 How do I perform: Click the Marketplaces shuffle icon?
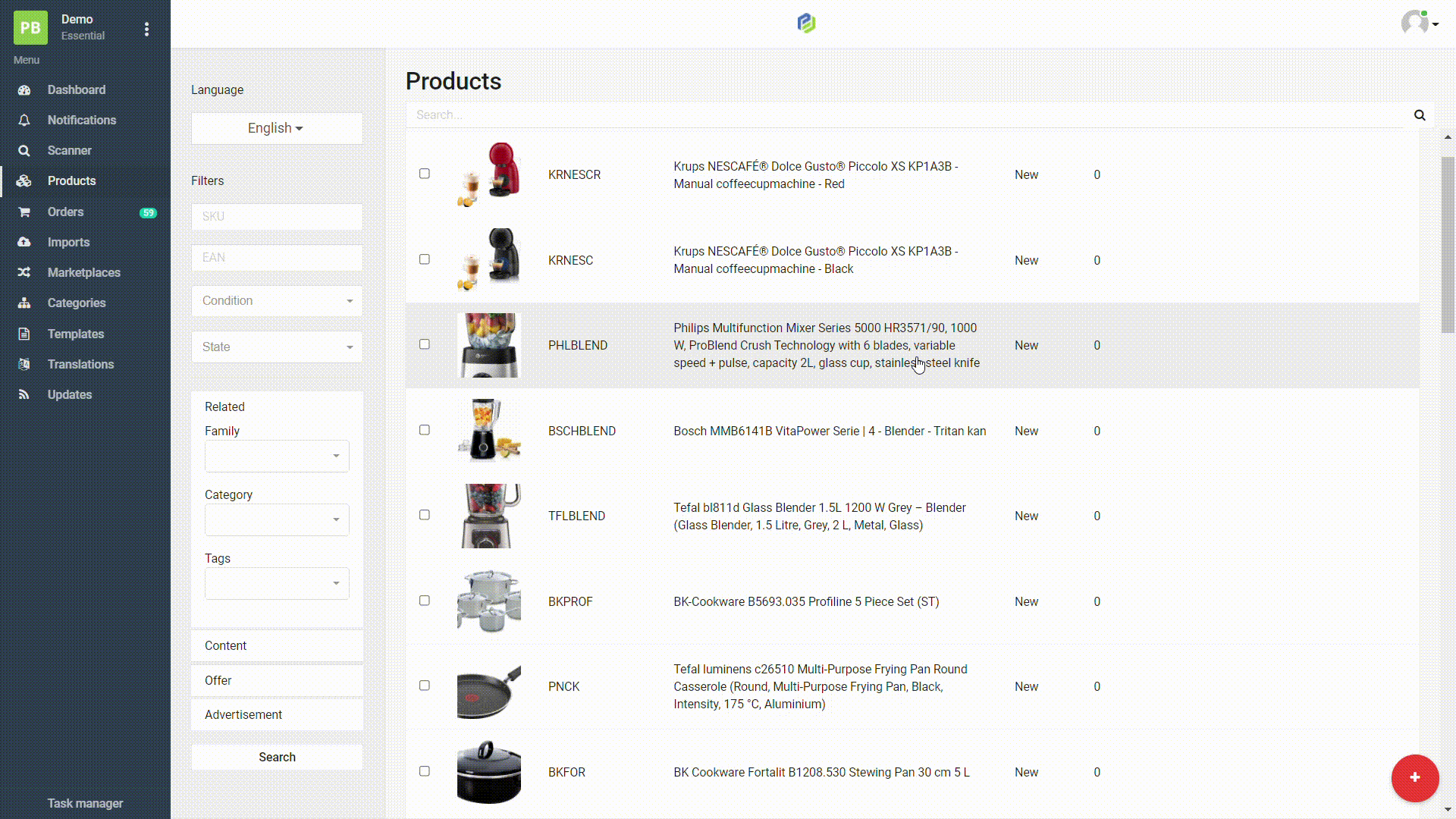click(x=24, y=273)
